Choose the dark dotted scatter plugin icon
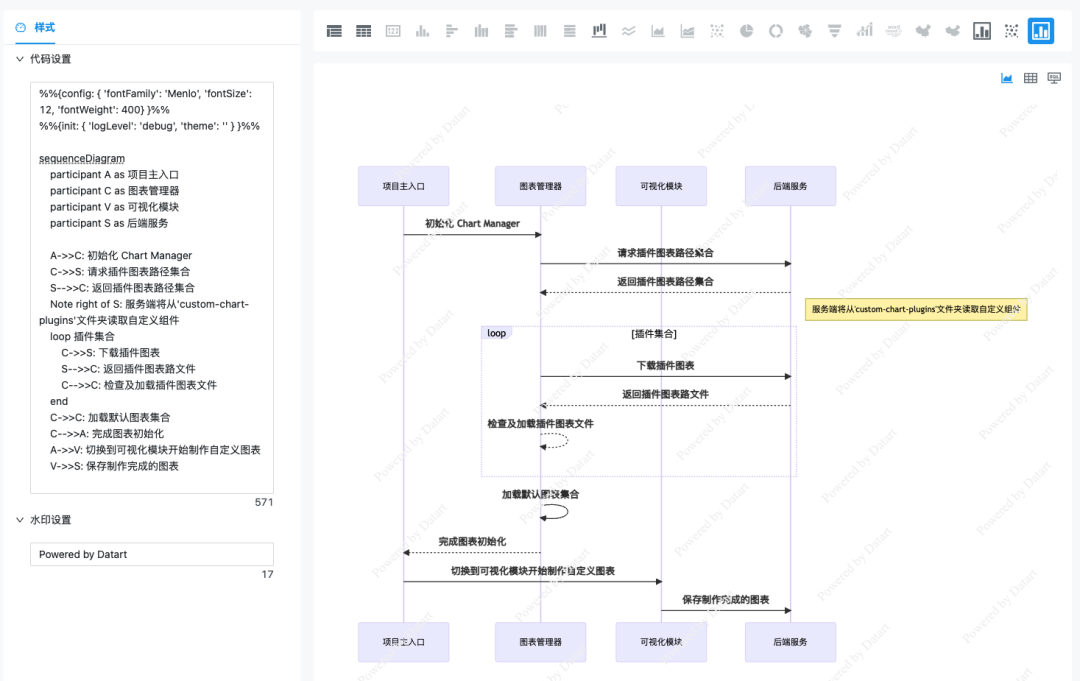The image size is (1080, 681). (x=1011, y=31)
